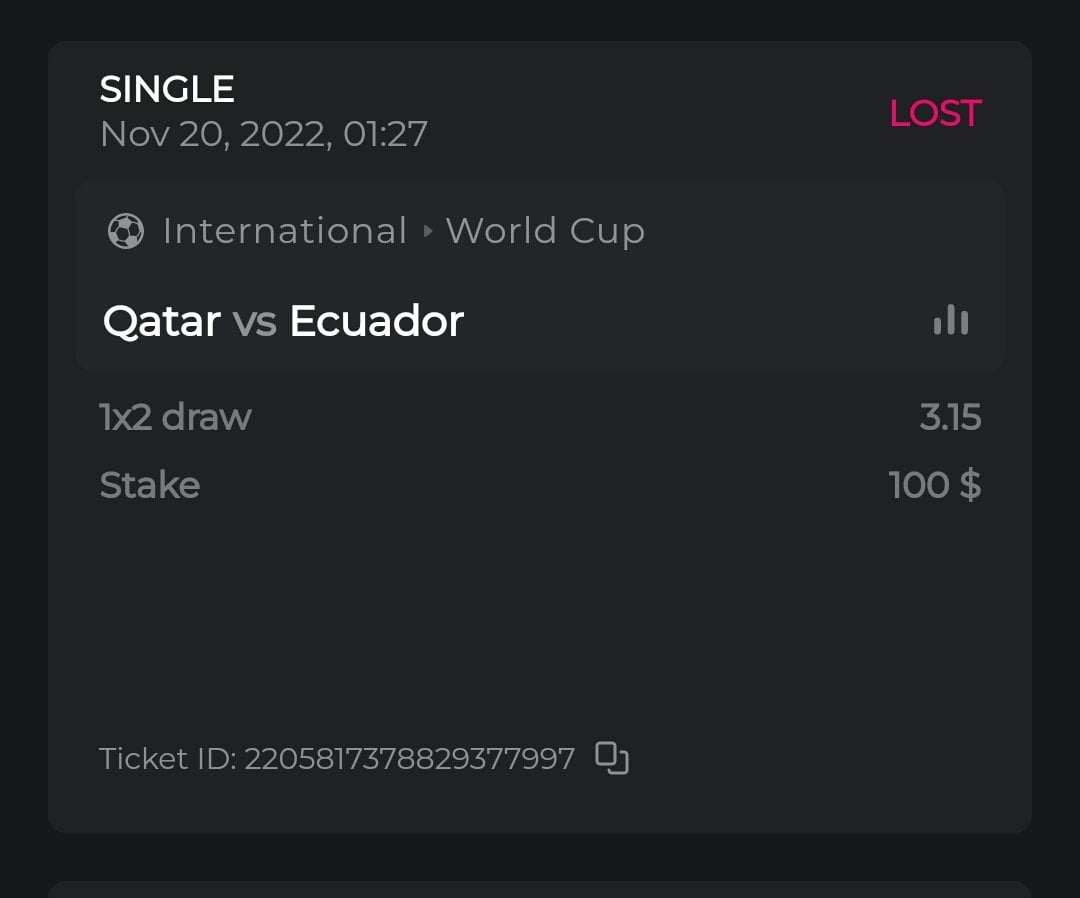Click the soccer ball sport icon
This screenshot has width=1080, height=898.
pos(126,231)
